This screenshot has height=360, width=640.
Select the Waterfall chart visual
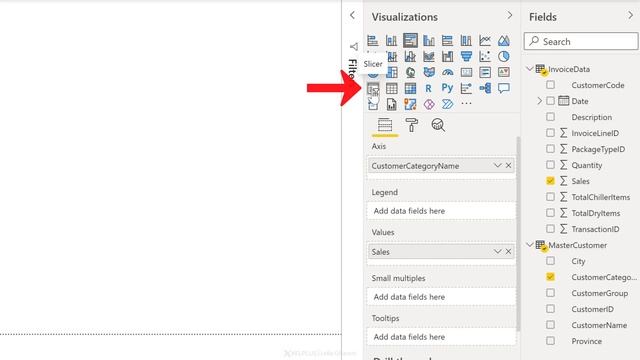(447, 56)
